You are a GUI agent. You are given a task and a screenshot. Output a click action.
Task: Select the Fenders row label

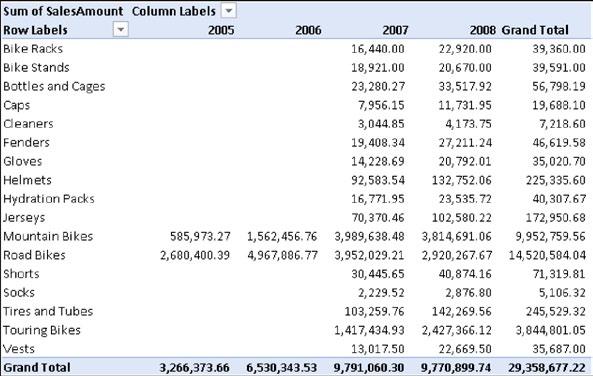pos(26,143)
